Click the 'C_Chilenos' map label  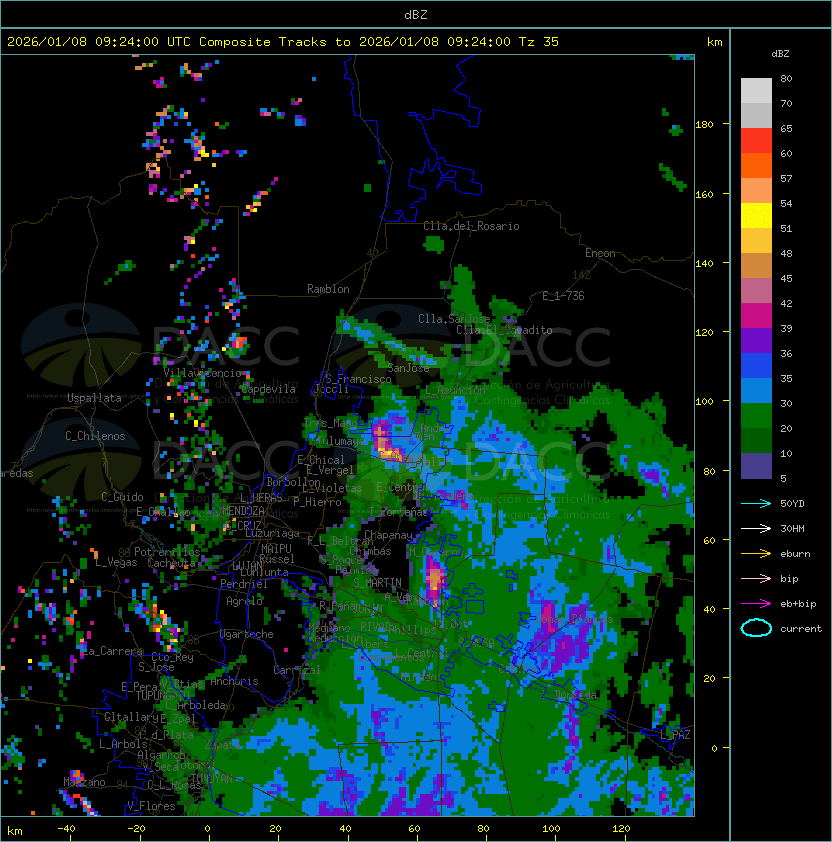[95, 436]
